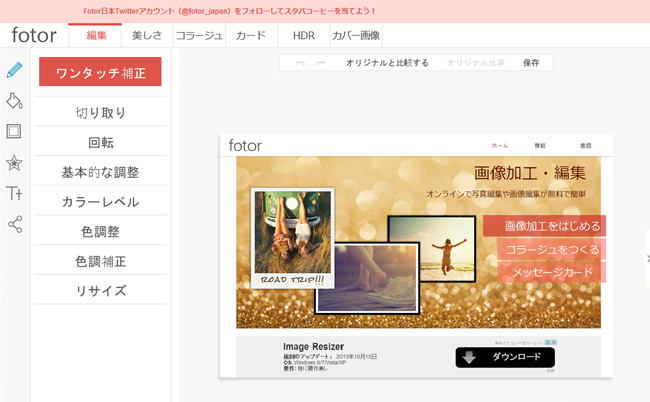
Task: Expand the カラーレベル section
Action: point(100,201)
